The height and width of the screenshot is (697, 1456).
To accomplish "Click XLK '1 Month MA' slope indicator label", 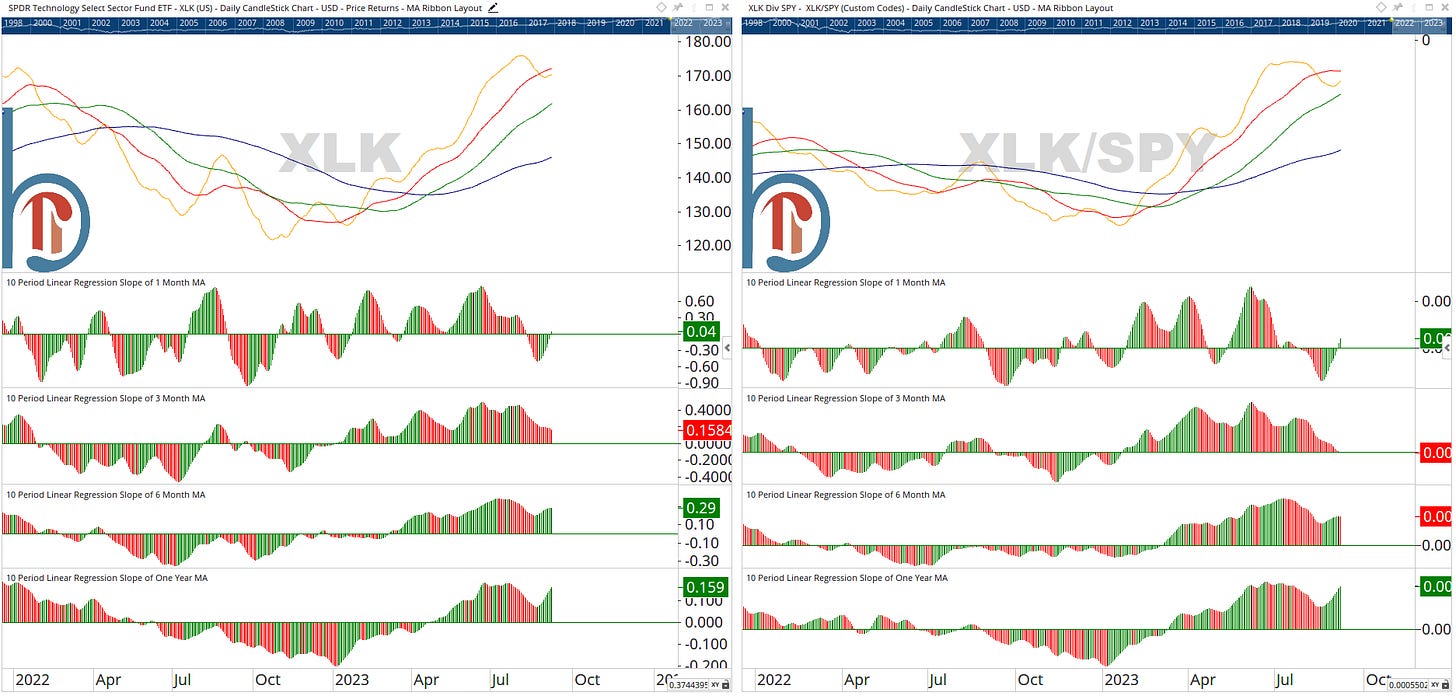I will pyautogui.click(x=105, y=283).
